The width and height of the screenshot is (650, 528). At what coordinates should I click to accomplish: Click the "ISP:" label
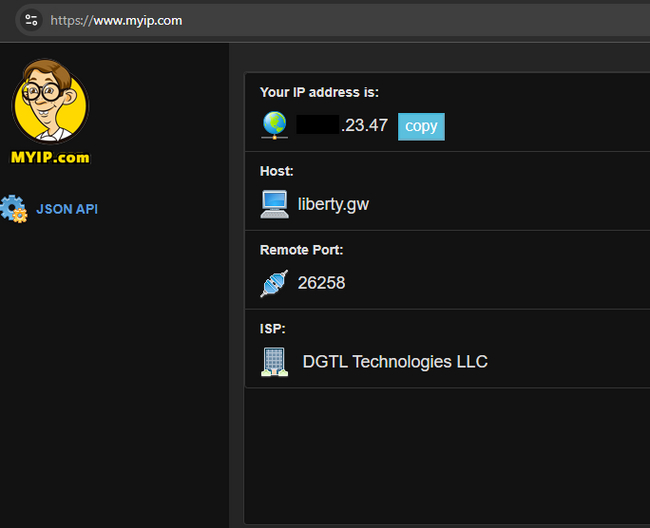coord(273,328)
